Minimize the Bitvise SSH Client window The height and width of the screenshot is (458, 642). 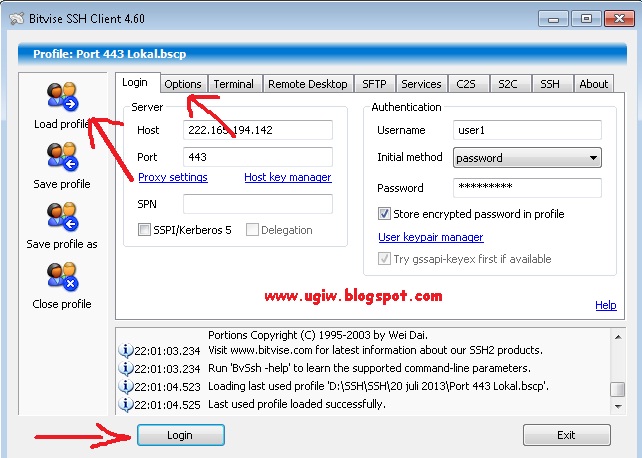point(553,19)
